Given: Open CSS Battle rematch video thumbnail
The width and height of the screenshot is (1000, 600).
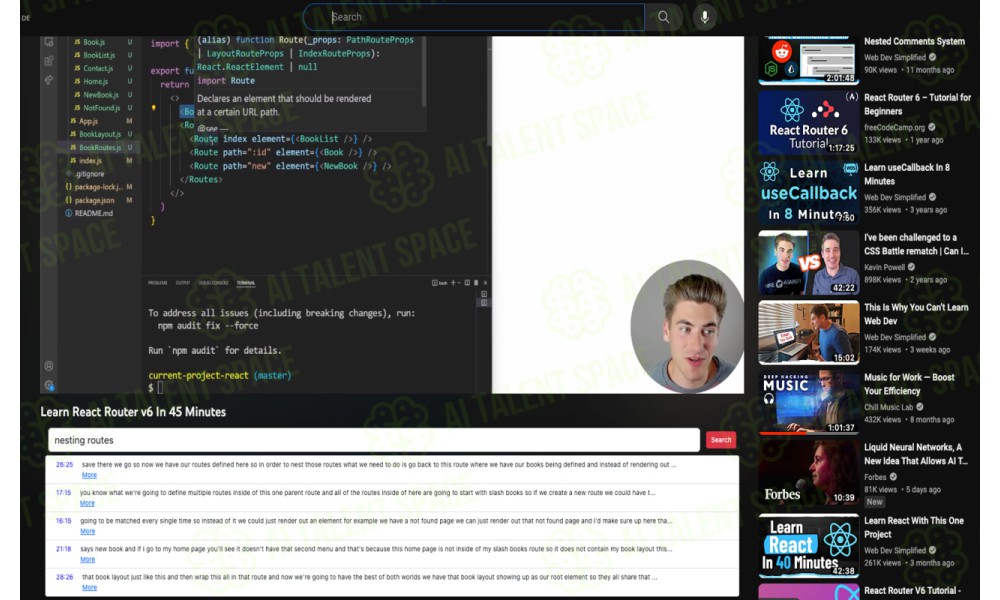Looking at the screenshot, I should coord(809,262).
